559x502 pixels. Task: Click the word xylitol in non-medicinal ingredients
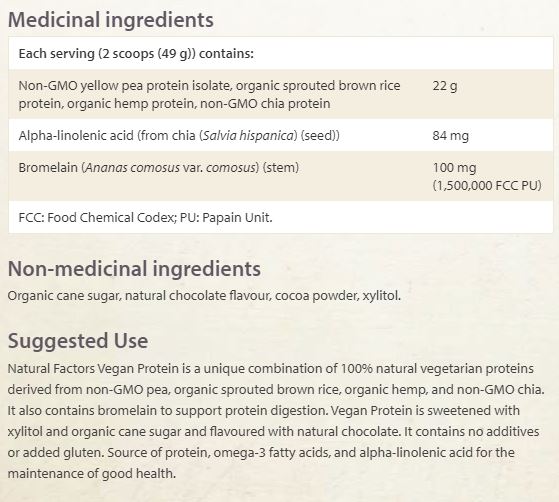tap(381, 296)
